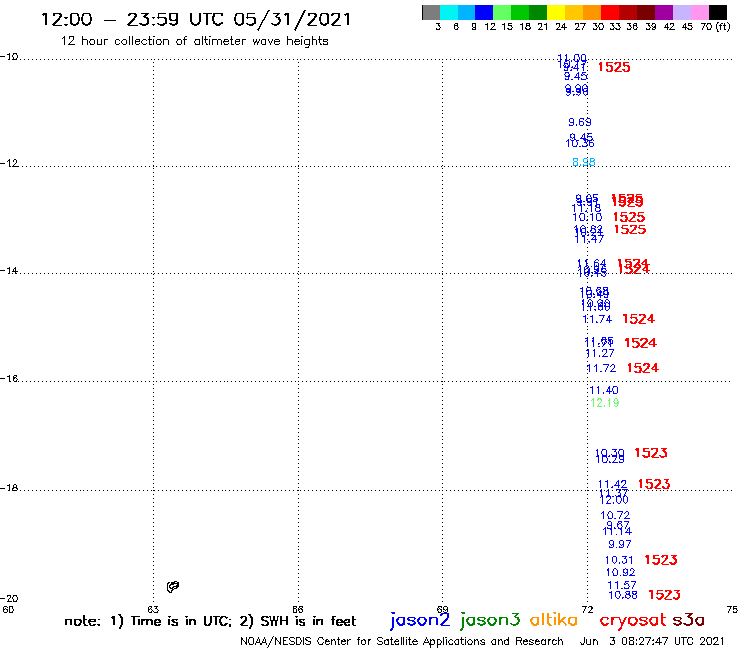Click the longitude axis label 72
The width and height of the screenshot is (740, 650).
[588, 609]
